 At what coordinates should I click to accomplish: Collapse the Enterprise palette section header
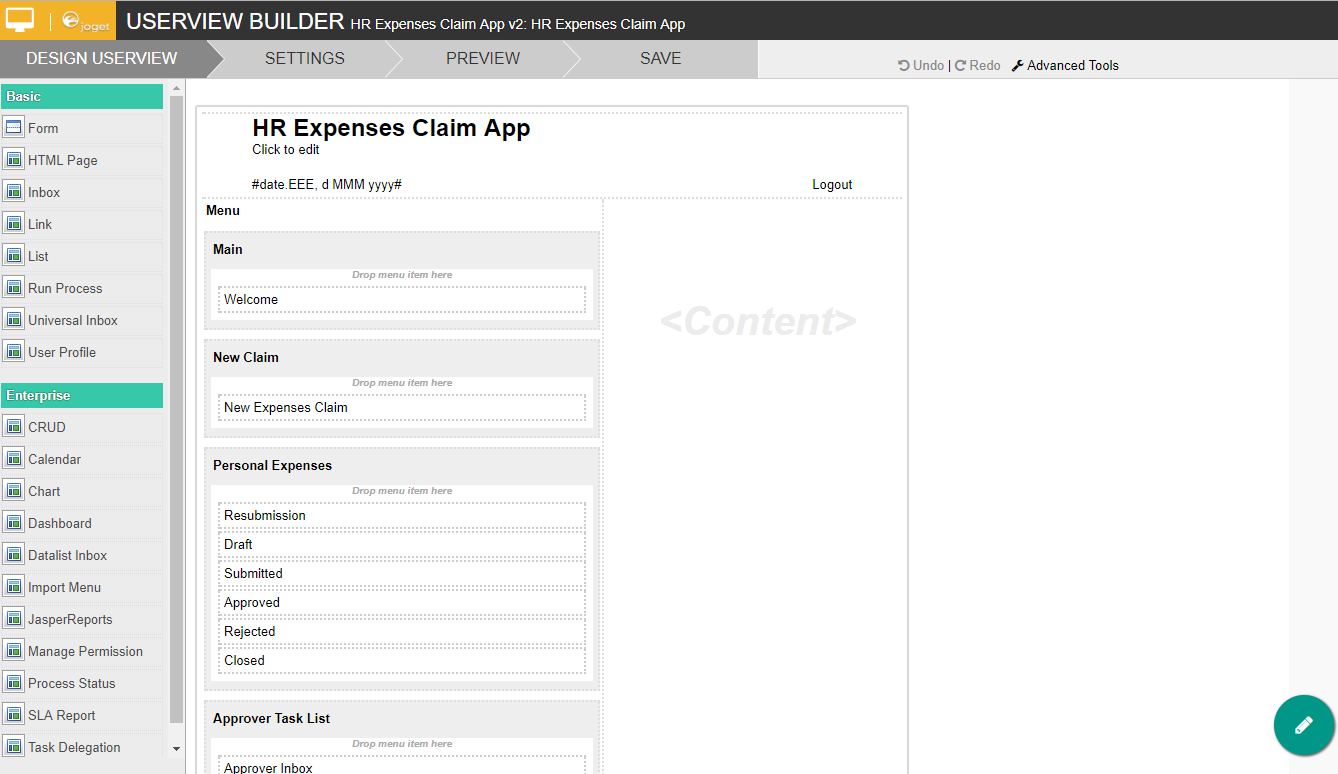tap(82, 395)
